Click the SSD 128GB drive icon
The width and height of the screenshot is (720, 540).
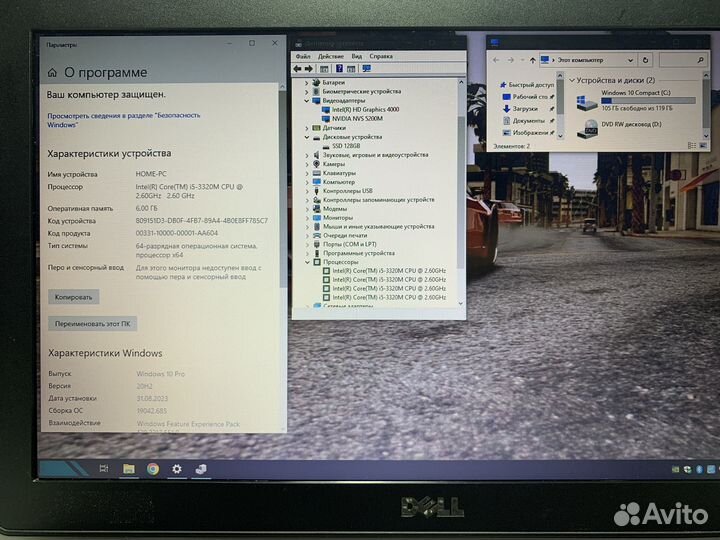tap(326, 146)
